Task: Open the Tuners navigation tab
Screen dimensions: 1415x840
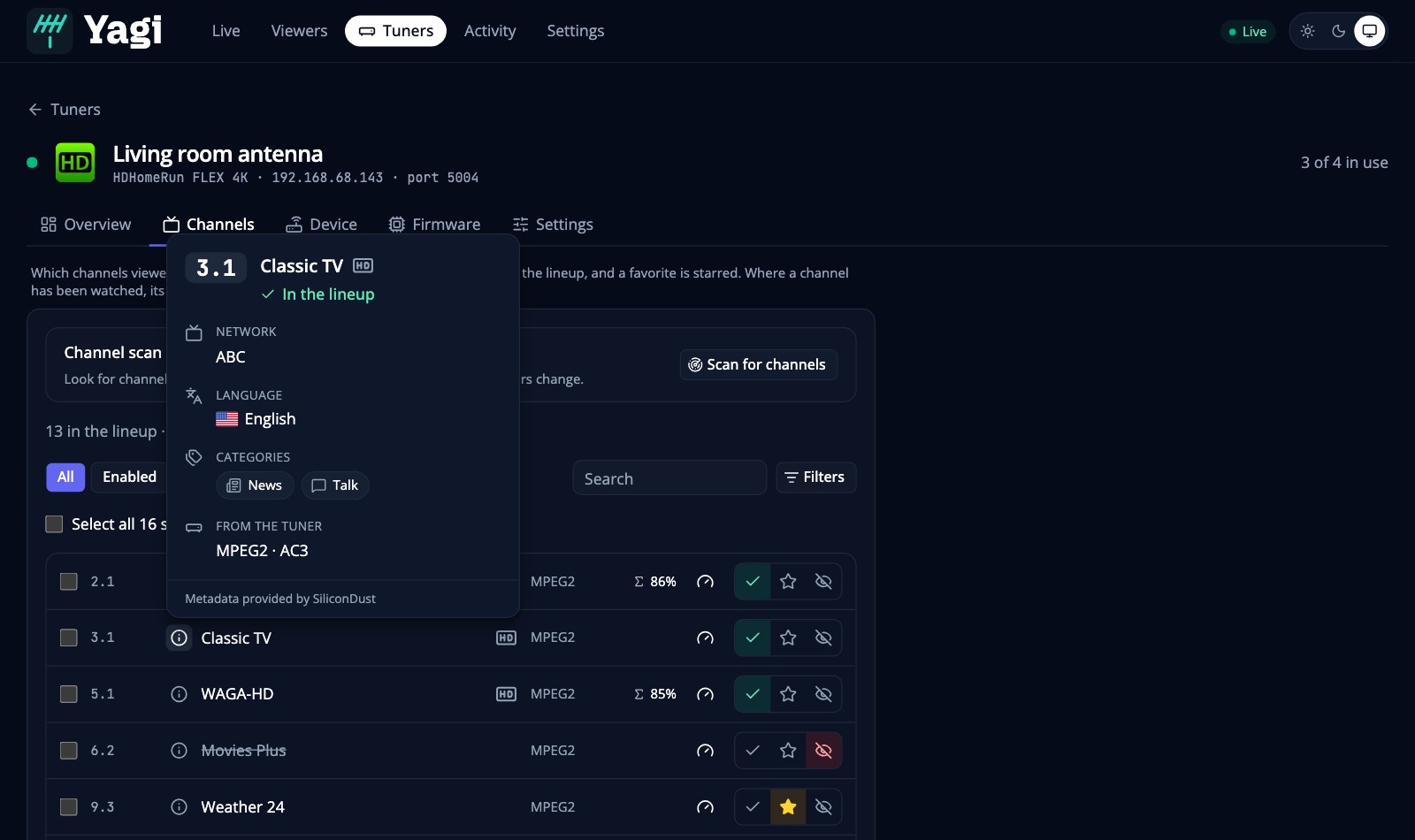Action: pos(395,31)
